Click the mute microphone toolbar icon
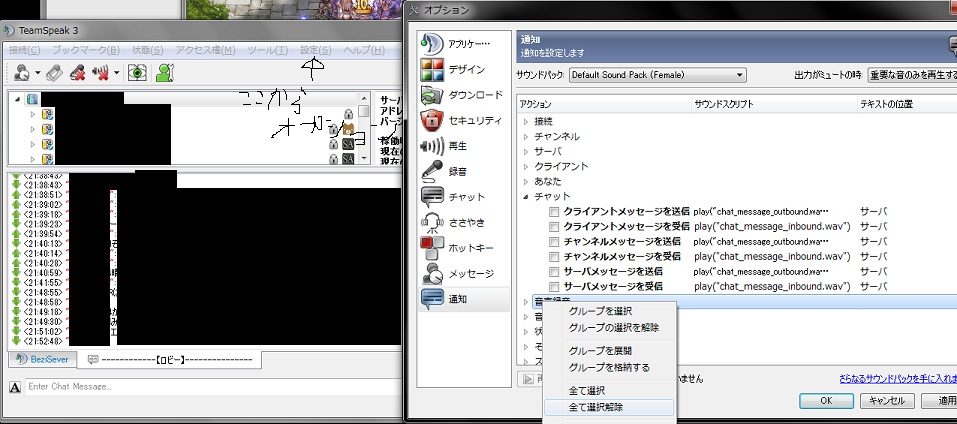 coord(79,73)
